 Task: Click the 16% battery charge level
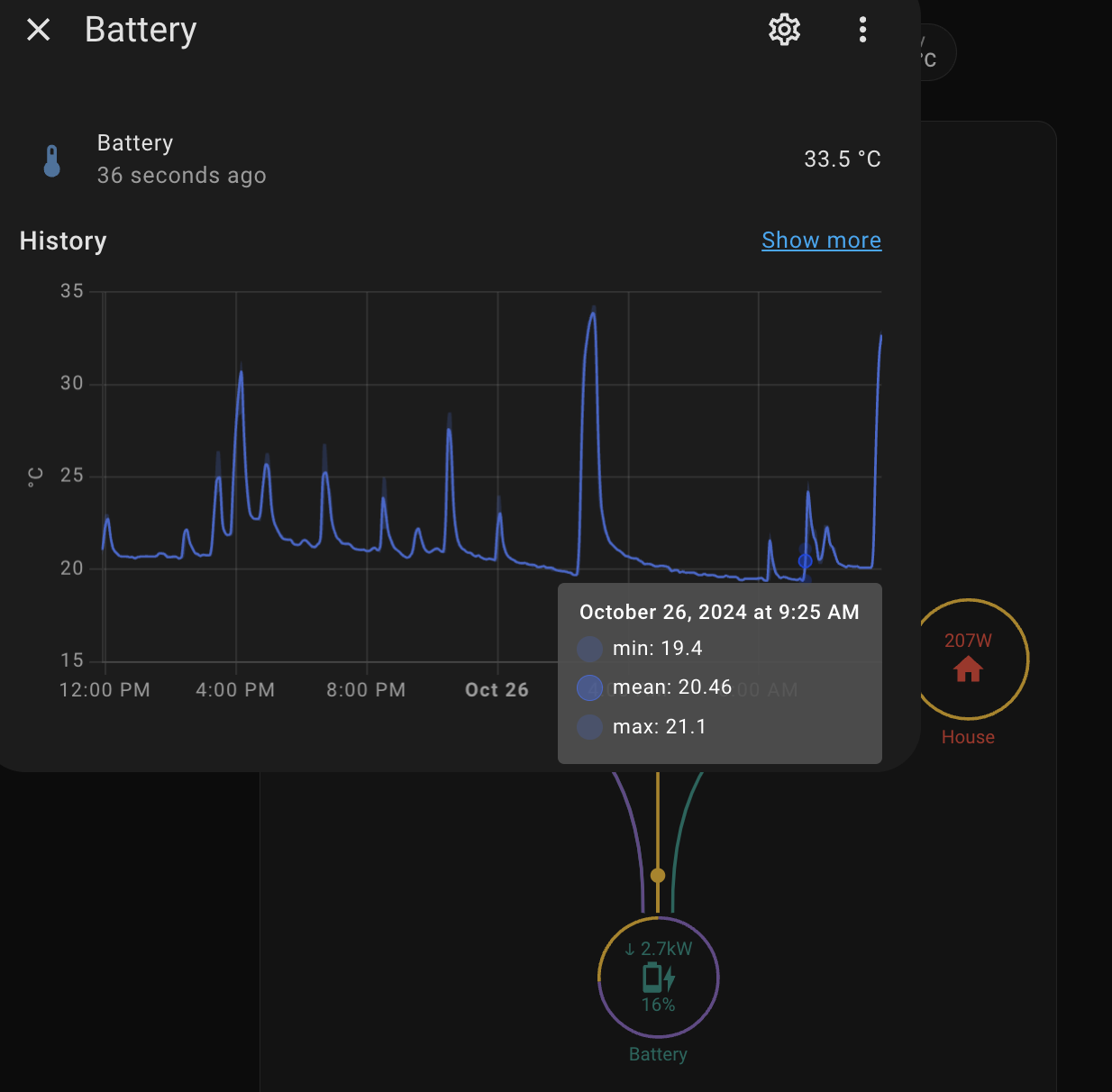click(658, 1005)
